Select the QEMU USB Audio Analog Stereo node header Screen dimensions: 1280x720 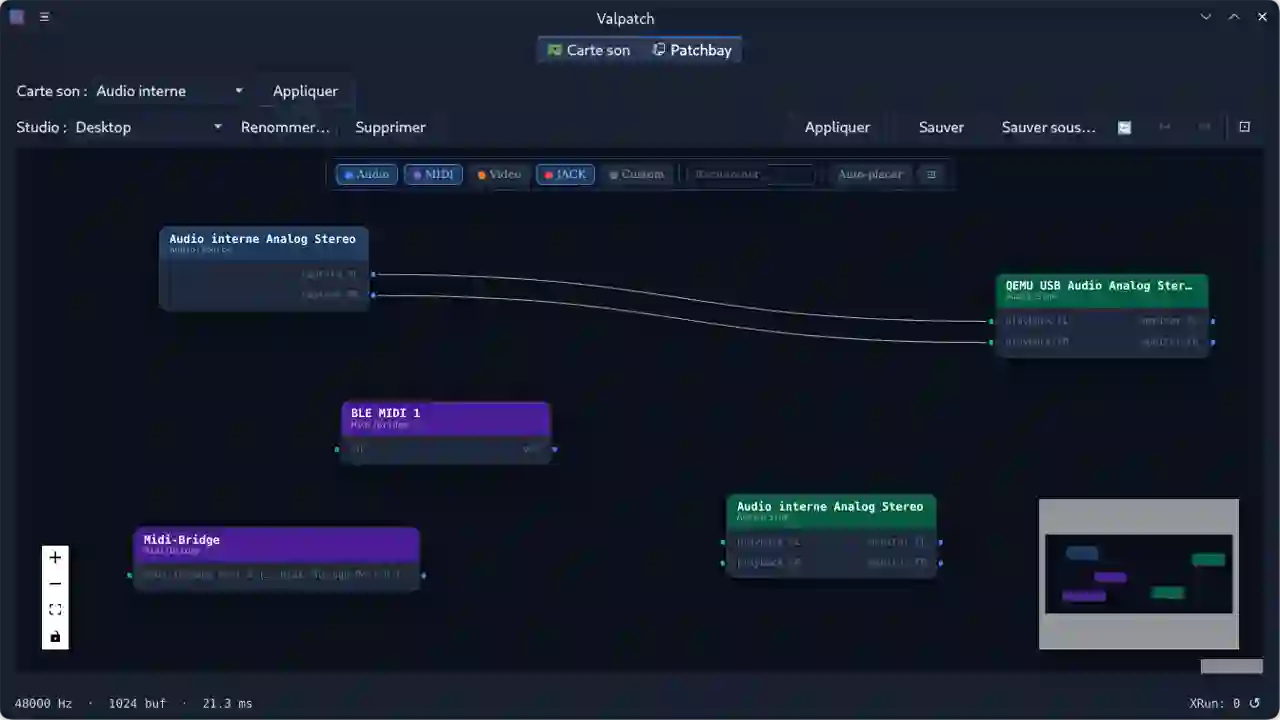tap(1102, 290)
